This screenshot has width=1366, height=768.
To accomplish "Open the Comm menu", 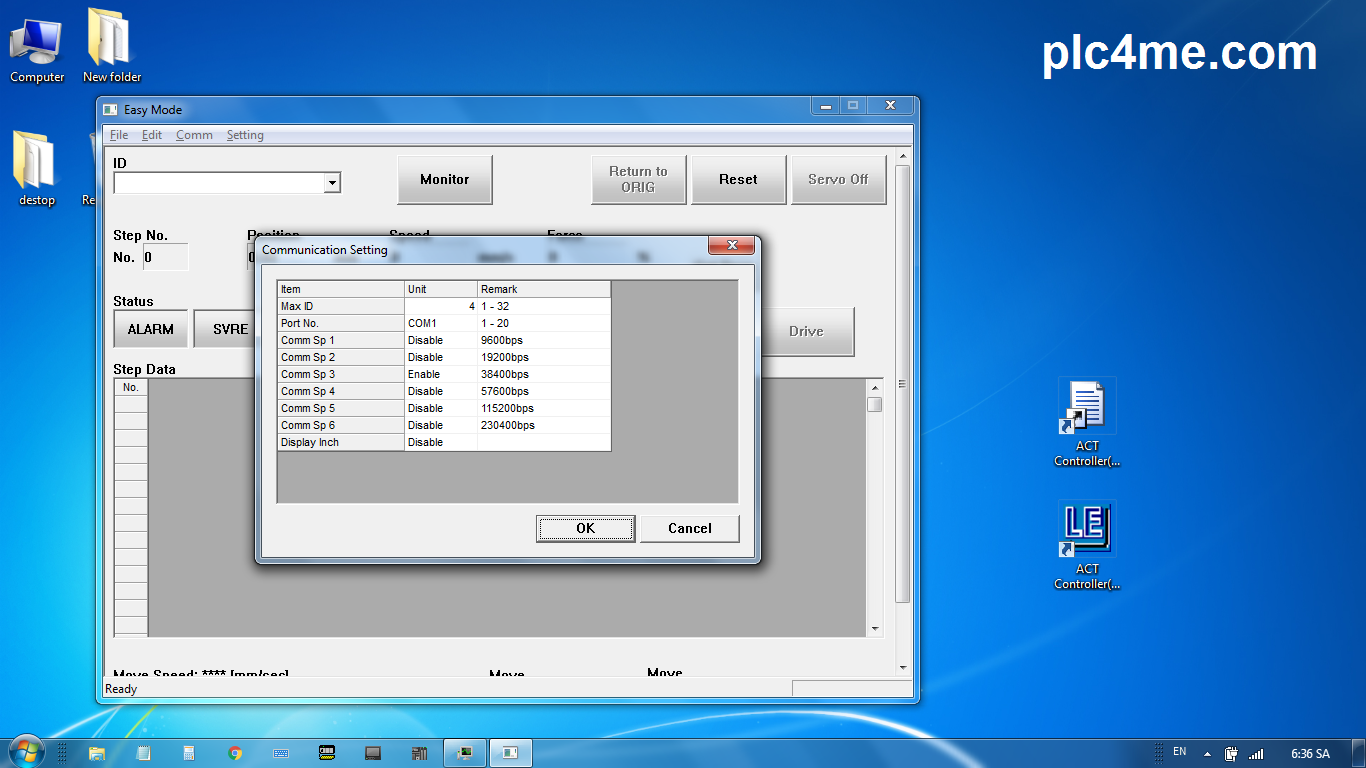I will (194, 134).
